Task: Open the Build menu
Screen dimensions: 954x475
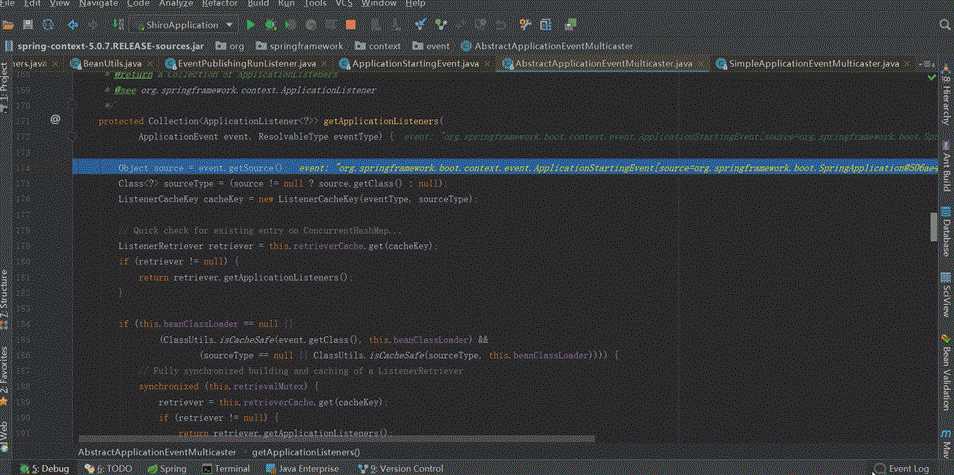Action: 258,4
